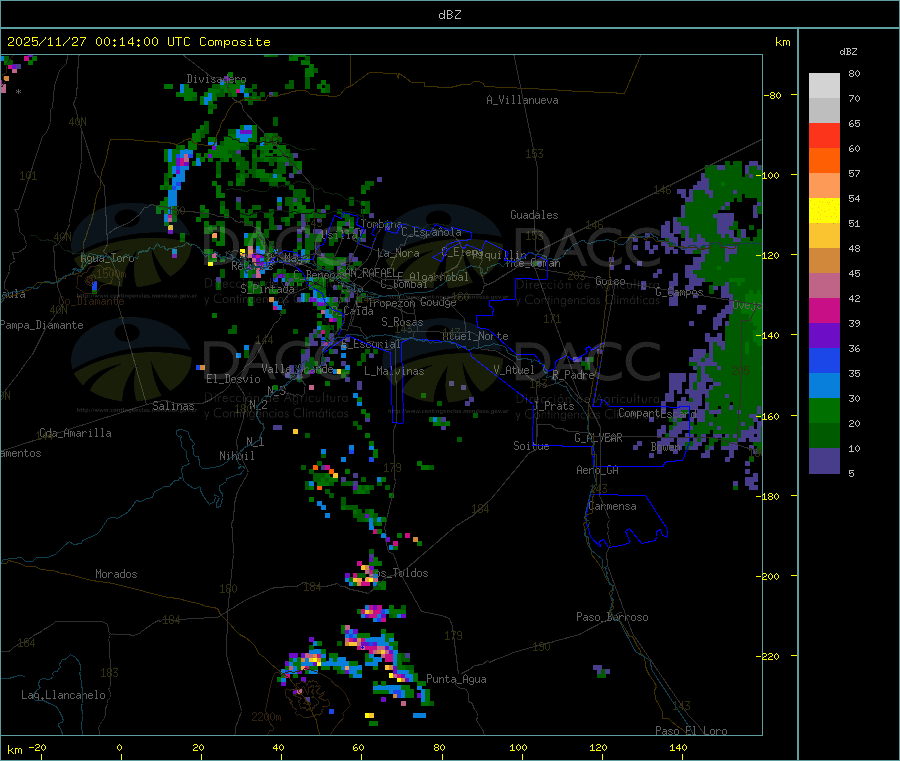Click the 60 km horizontal axis tick

359,748
